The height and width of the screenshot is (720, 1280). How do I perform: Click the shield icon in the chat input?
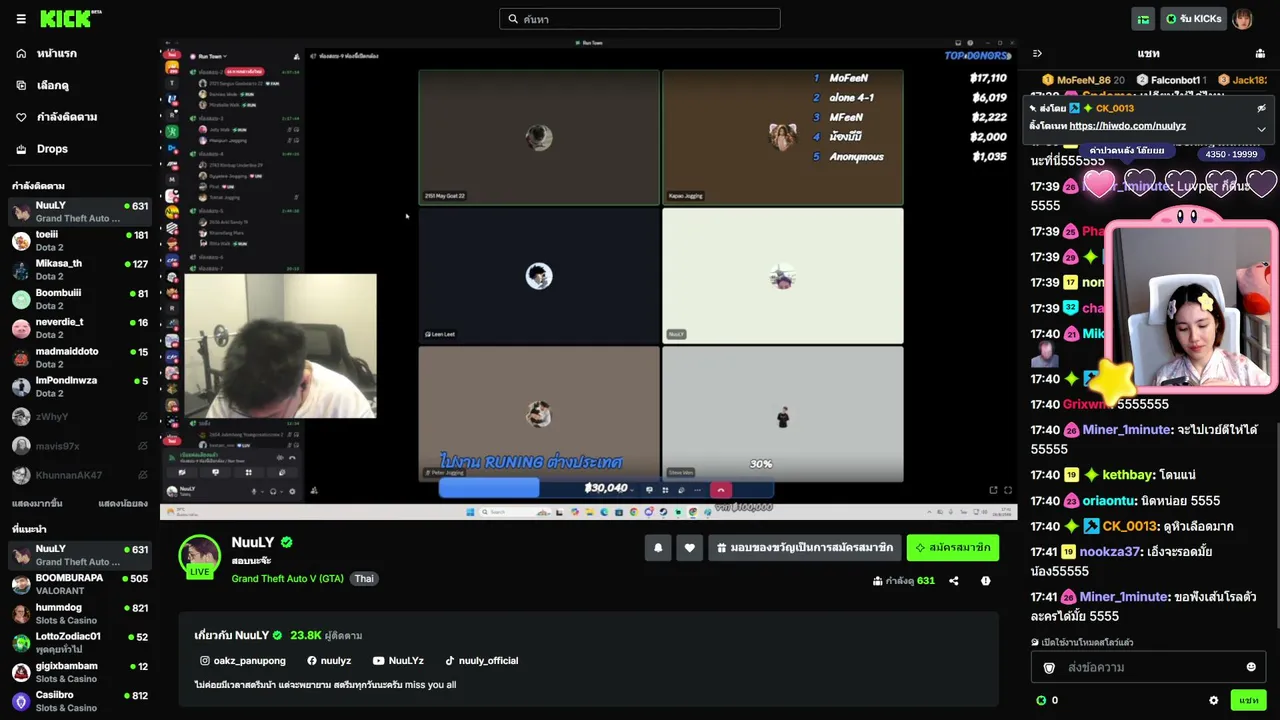click(x=1049, y=667)
